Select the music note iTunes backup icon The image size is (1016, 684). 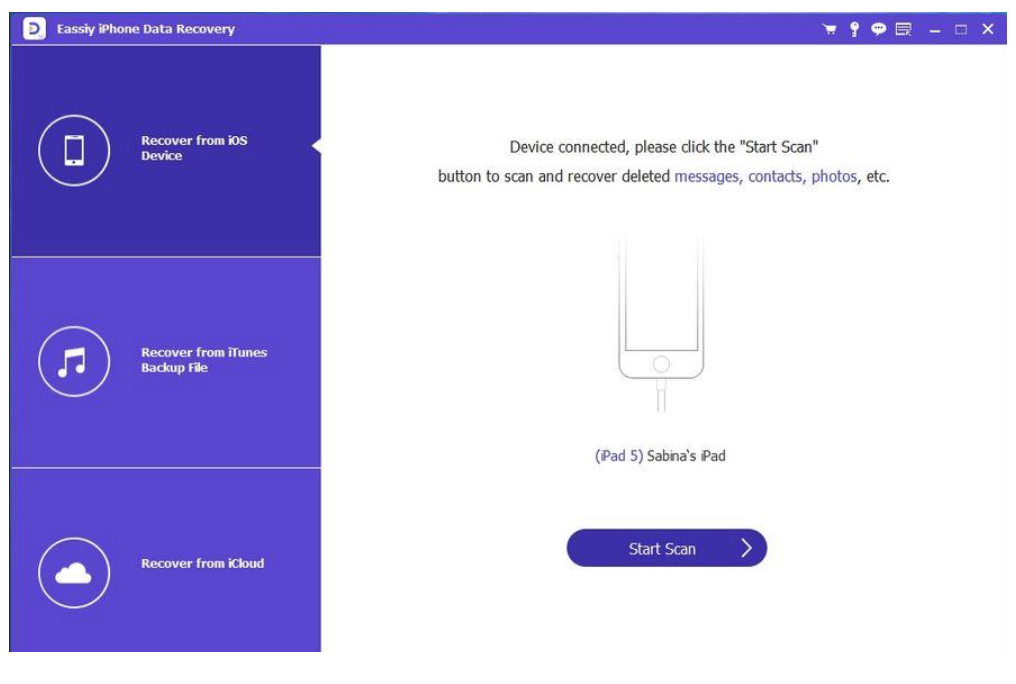(74, 361)
